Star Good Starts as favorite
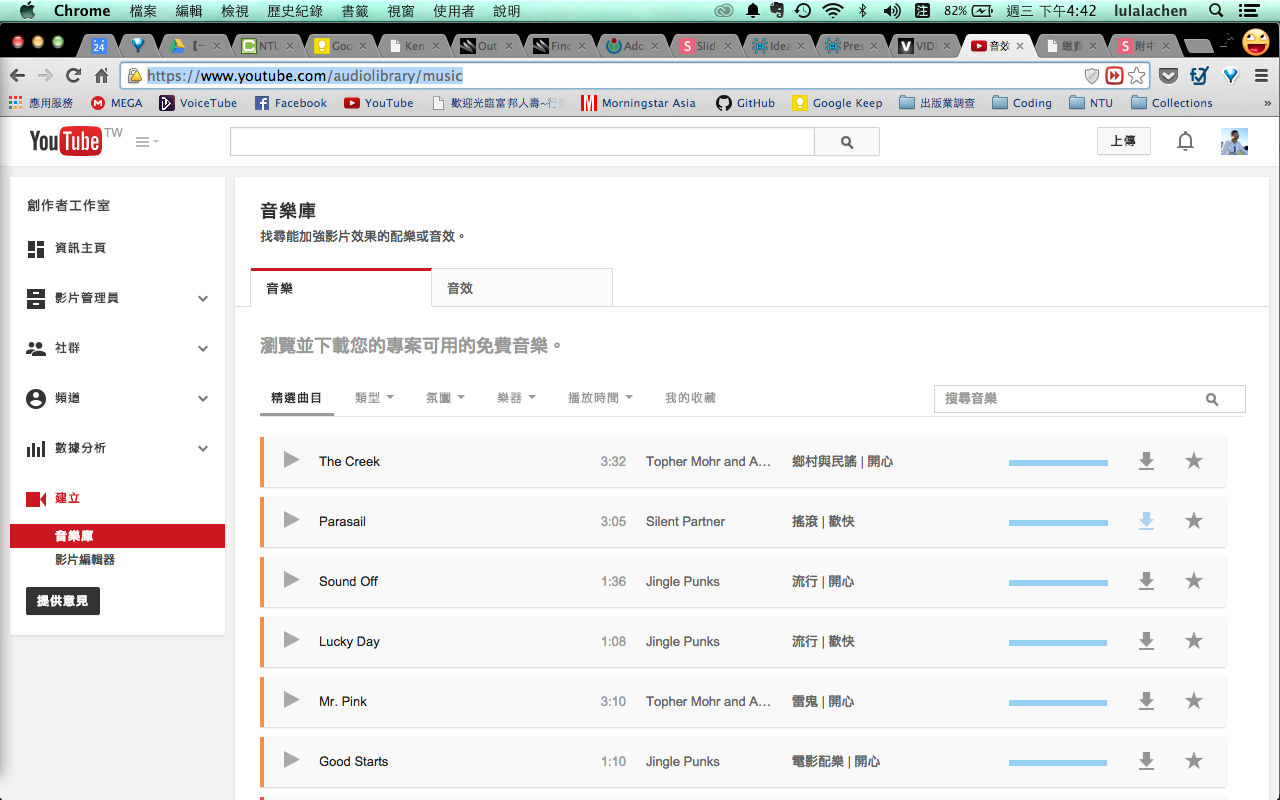The height and width of the screenshot is (800, 1280). tap(1193, 761)
